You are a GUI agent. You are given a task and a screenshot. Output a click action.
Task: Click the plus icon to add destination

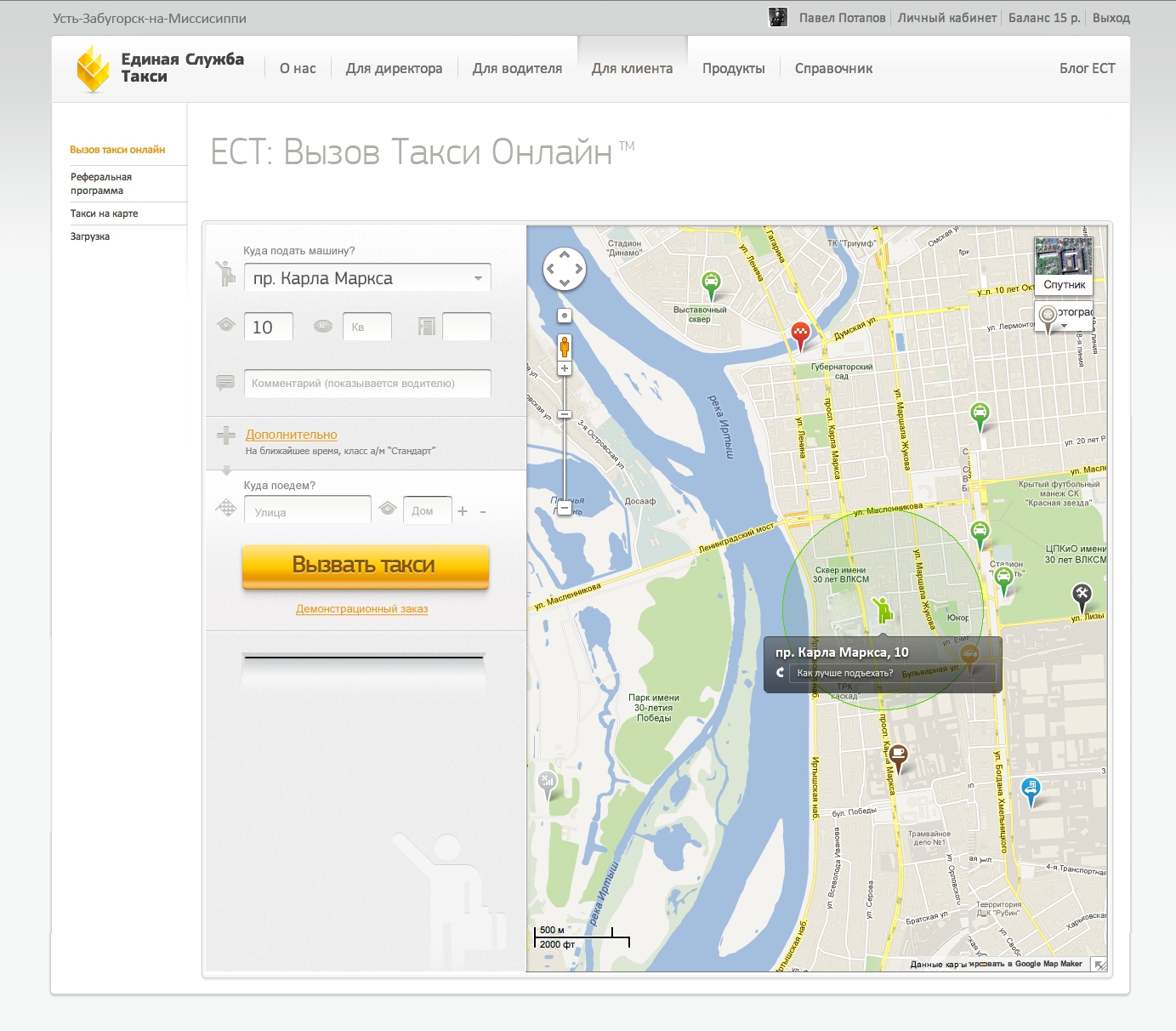[x=463, y=511]
